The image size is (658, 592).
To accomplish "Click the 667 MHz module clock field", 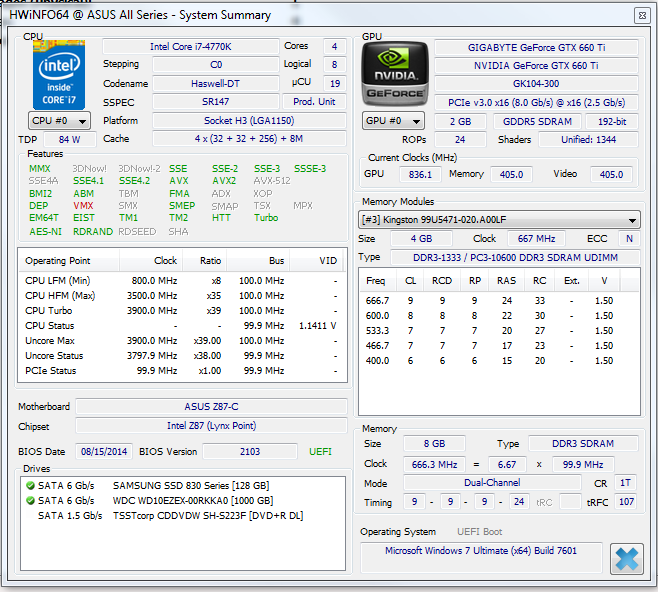I will [x=536, y=239].
